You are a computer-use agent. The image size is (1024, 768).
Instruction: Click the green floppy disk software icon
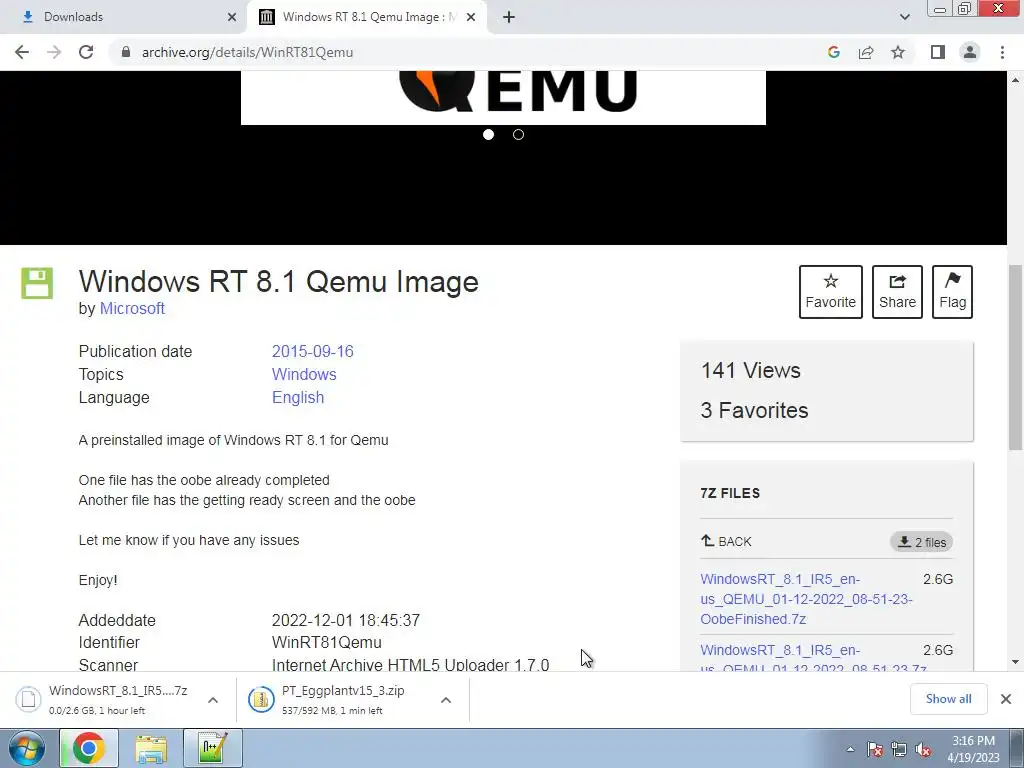[37, 283]
